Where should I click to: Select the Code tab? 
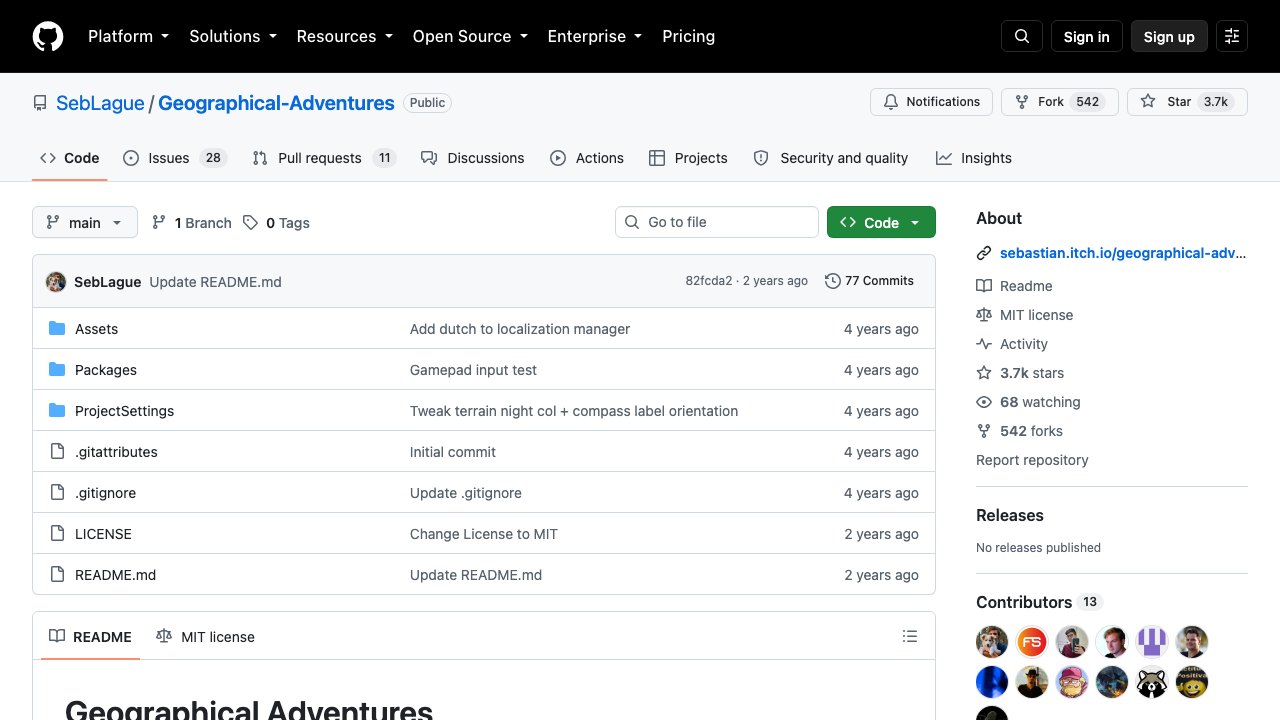pyautogui.click(x=70, y=158)
